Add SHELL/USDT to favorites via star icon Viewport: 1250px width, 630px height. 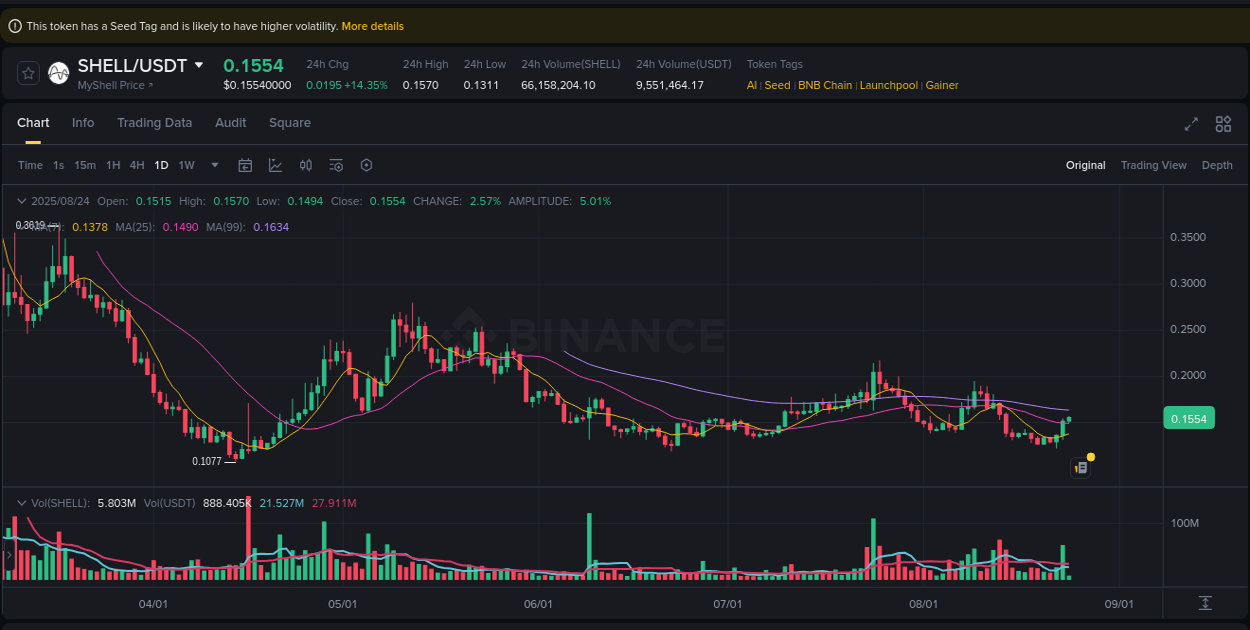coord(26,73)
